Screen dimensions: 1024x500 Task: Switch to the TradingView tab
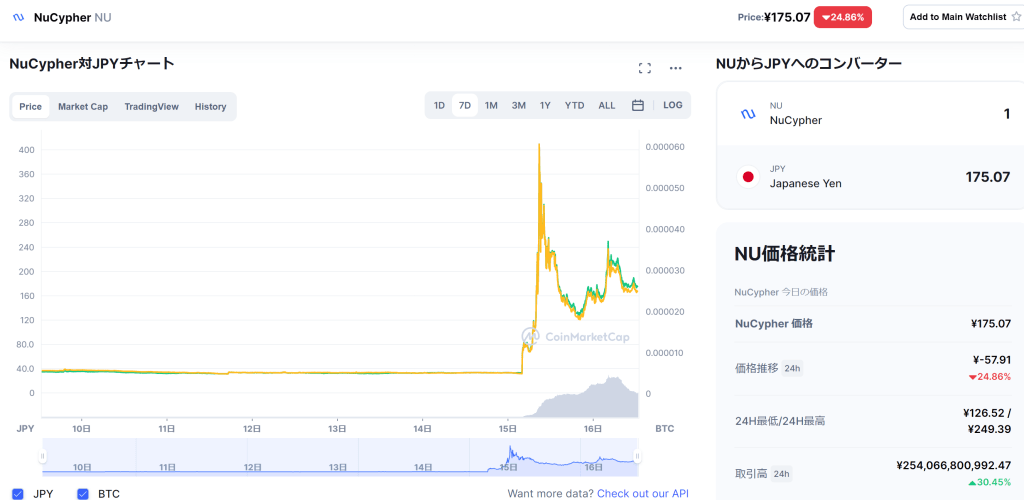pyautogui.click(x=151, y=107)
